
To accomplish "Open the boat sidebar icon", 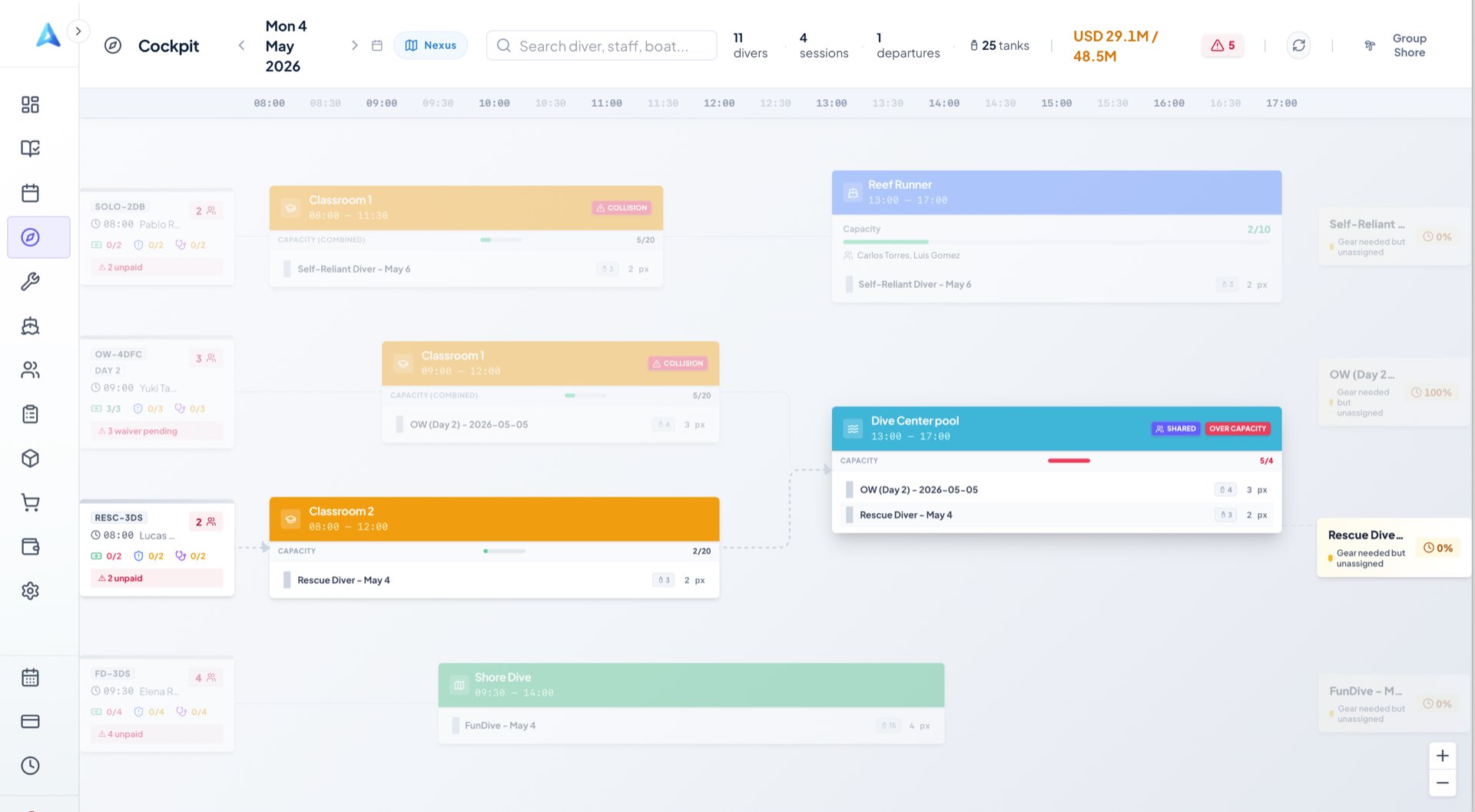I will tap(30, 326).
